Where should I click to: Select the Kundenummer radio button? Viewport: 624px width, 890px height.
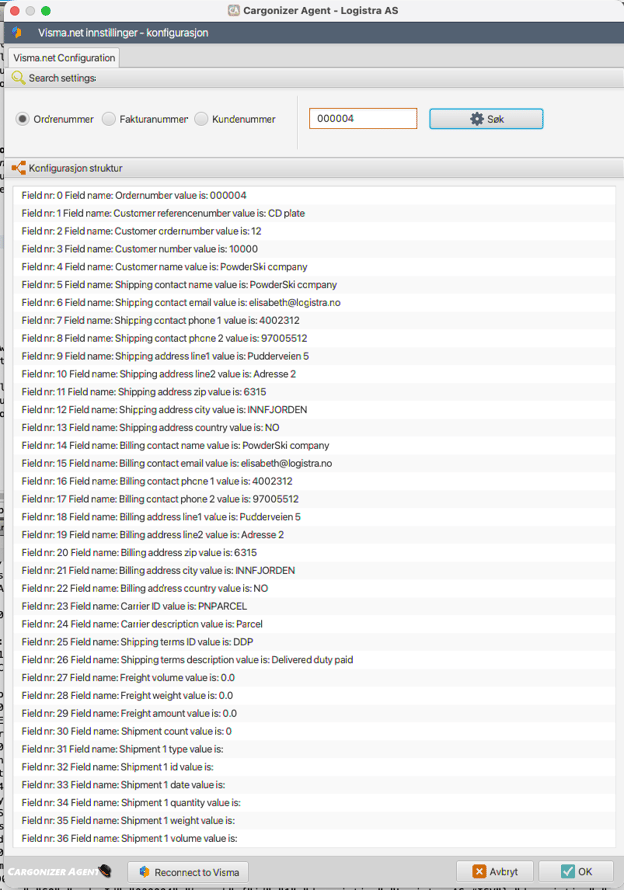click(201, 119)
